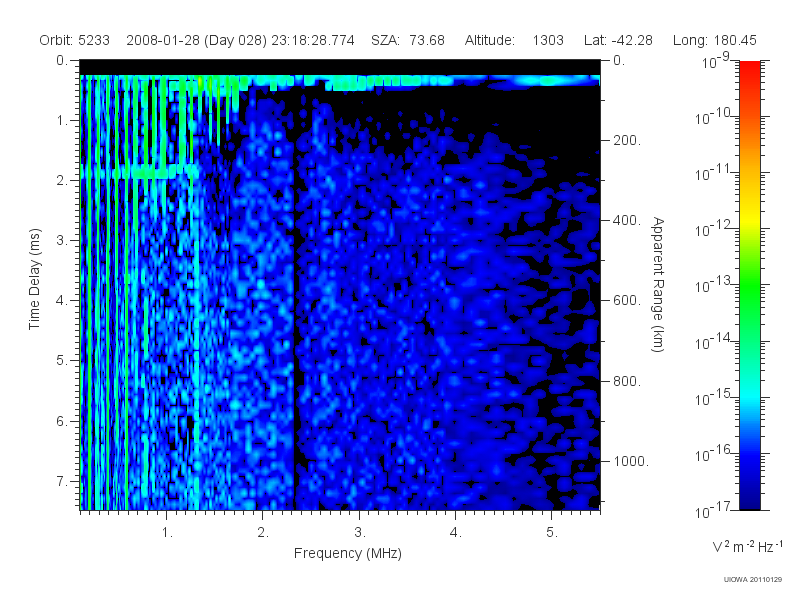Click the cyan surface reflection near 5 MHz
This screenshot has height=600, width=800.
click(546, 81)
